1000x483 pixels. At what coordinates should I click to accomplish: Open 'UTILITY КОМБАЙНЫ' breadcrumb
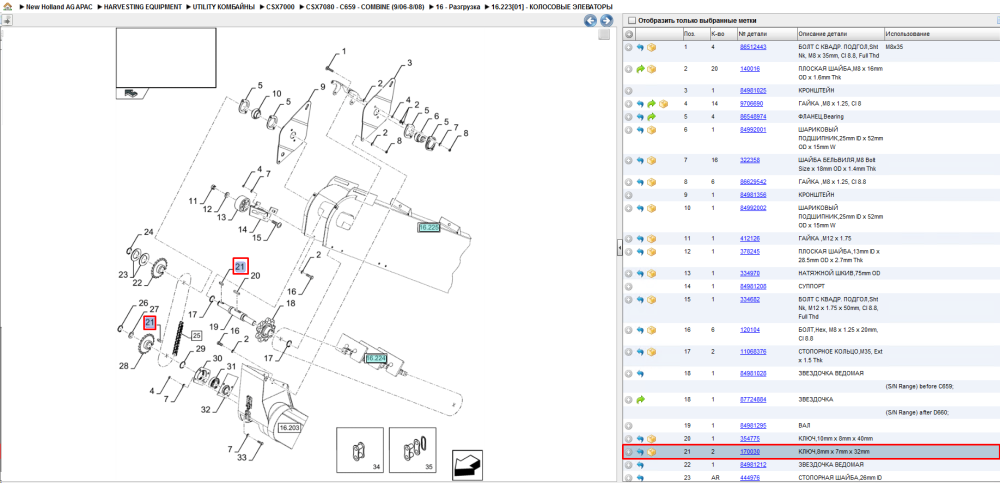(x=223, y=6)
